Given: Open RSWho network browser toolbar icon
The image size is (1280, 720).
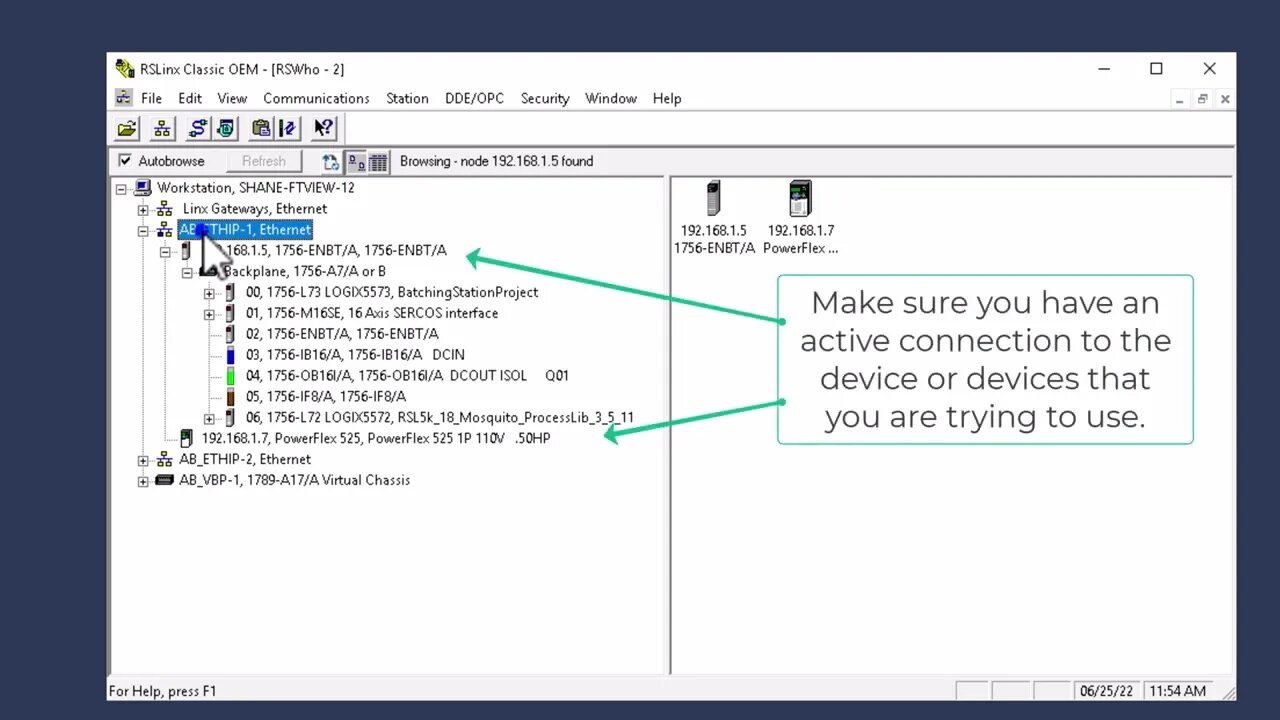Looking at the screenshot, I should [162, 128].
